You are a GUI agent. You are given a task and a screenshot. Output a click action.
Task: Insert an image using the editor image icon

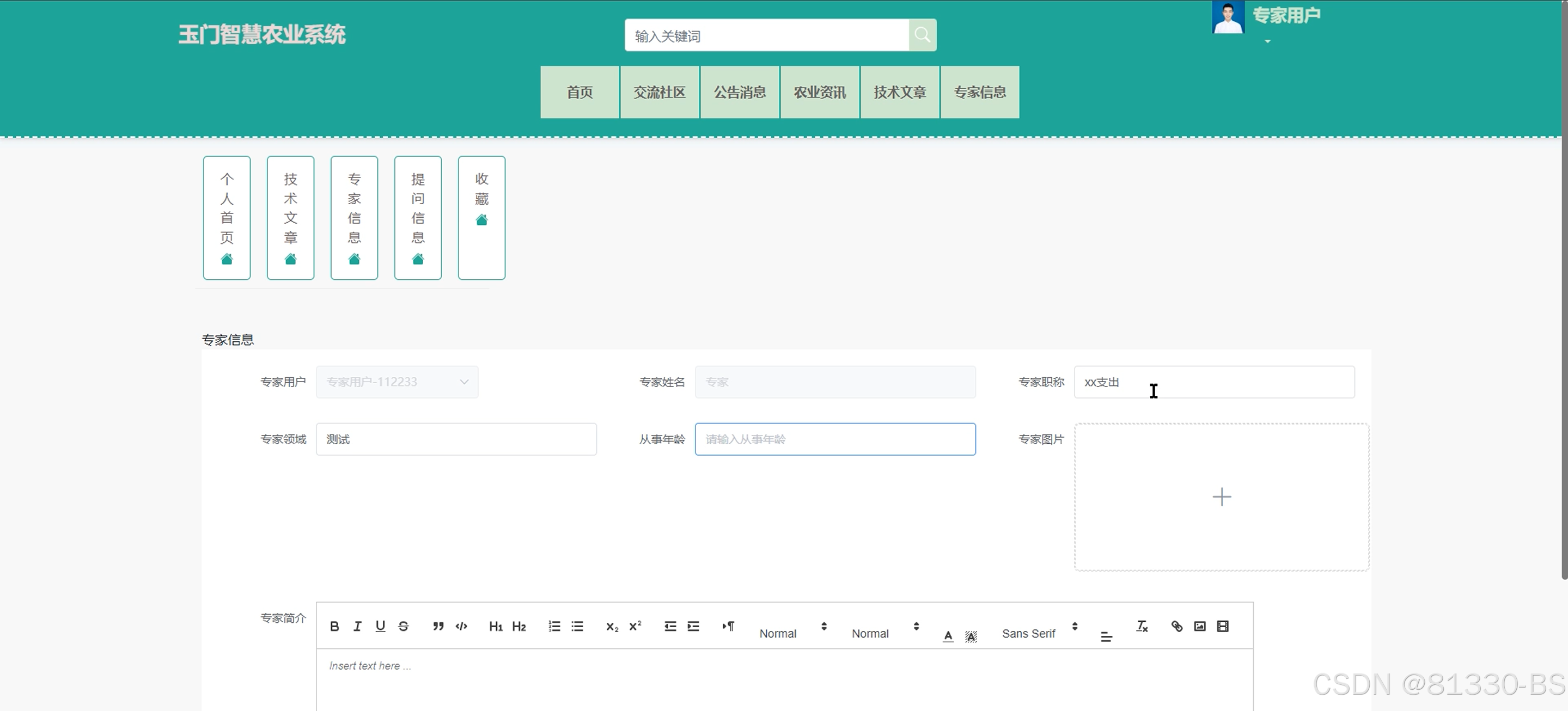click(1200, 627)
